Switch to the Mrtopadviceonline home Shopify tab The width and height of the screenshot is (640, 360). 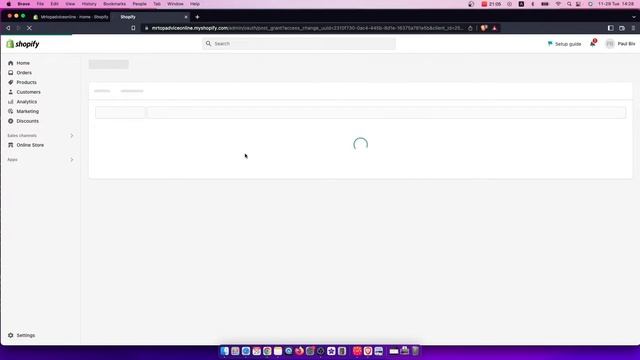click(x=71, y=17)
